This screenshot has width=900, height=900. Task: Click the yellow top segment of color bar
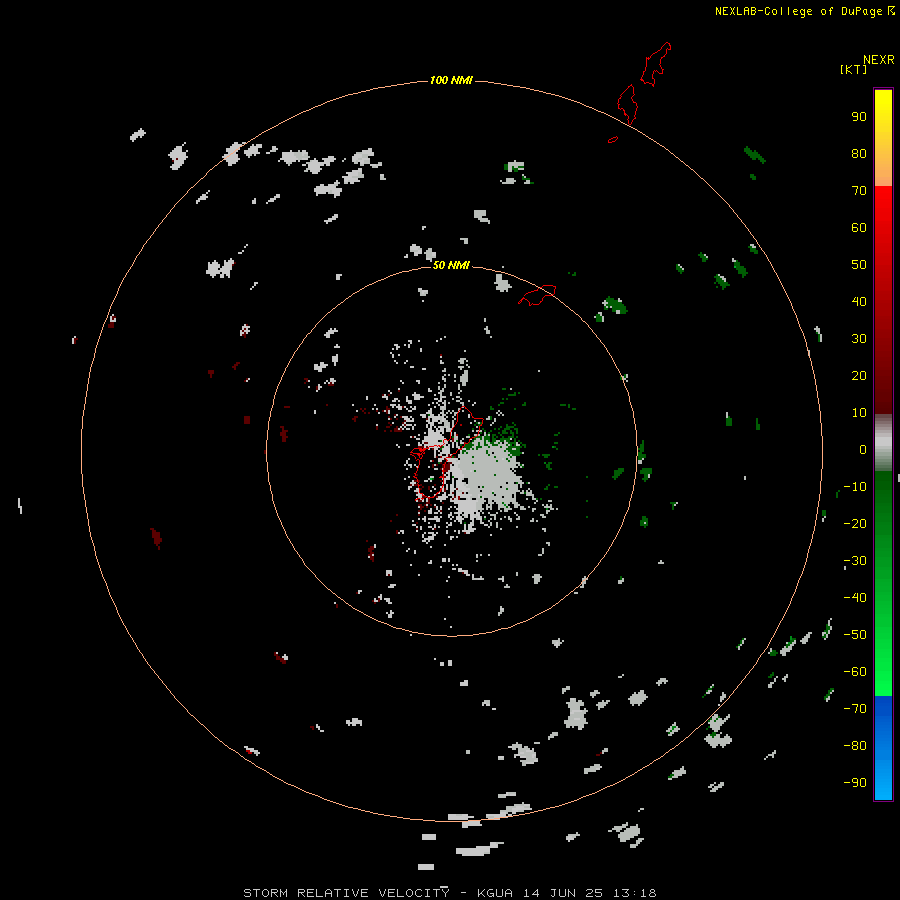(883, 138)
